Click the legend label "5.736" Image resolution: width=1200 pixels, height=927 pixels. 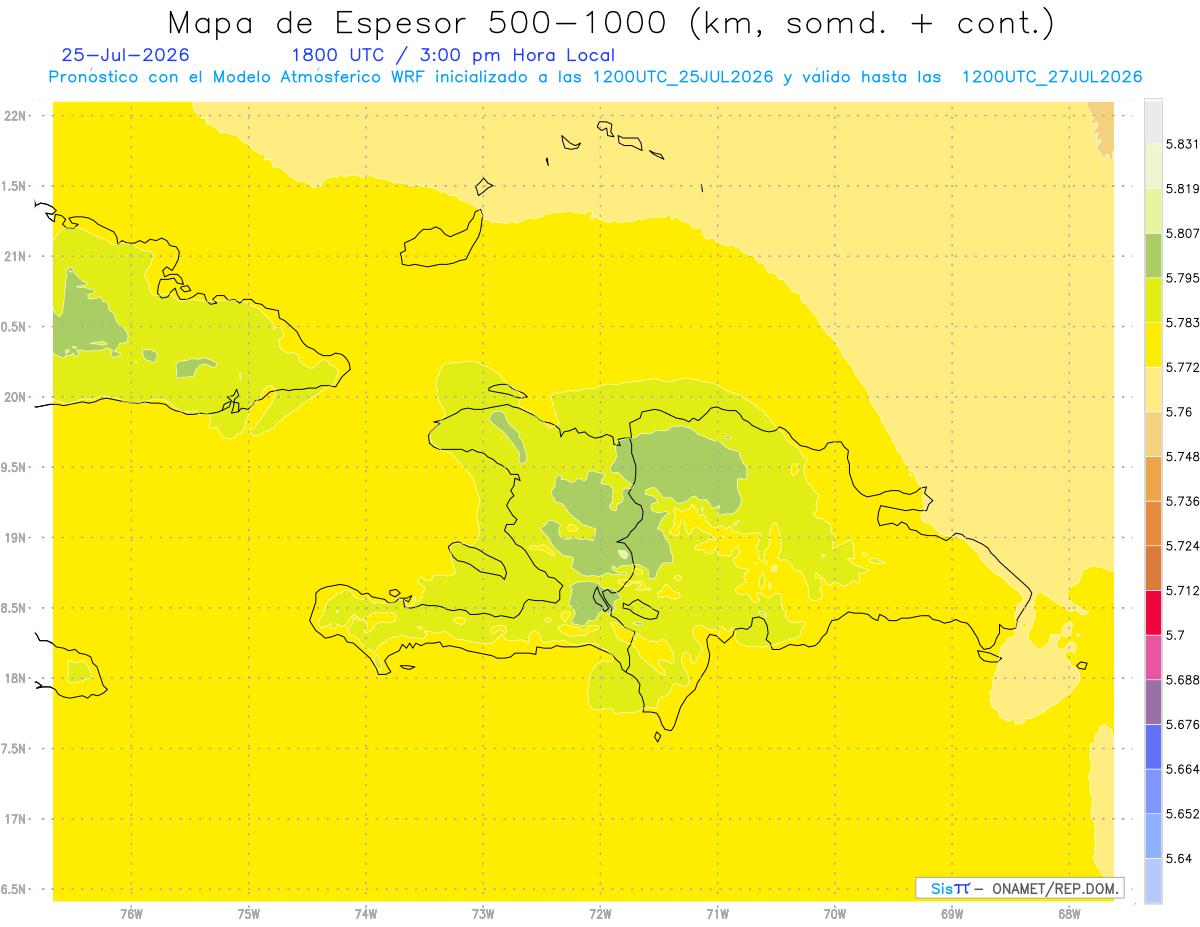[x=1182, y=501]
